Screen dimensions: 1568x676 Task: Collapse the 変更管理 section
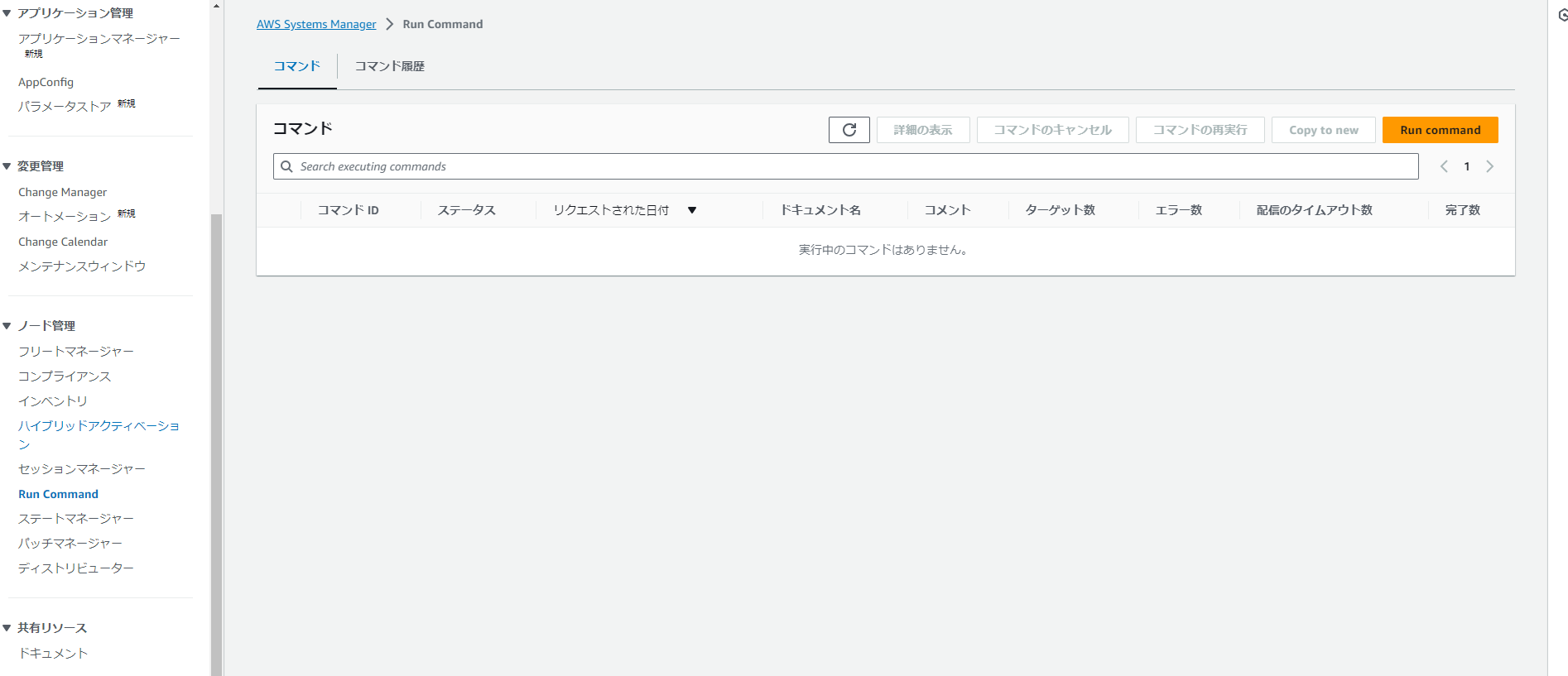(7, 166)
